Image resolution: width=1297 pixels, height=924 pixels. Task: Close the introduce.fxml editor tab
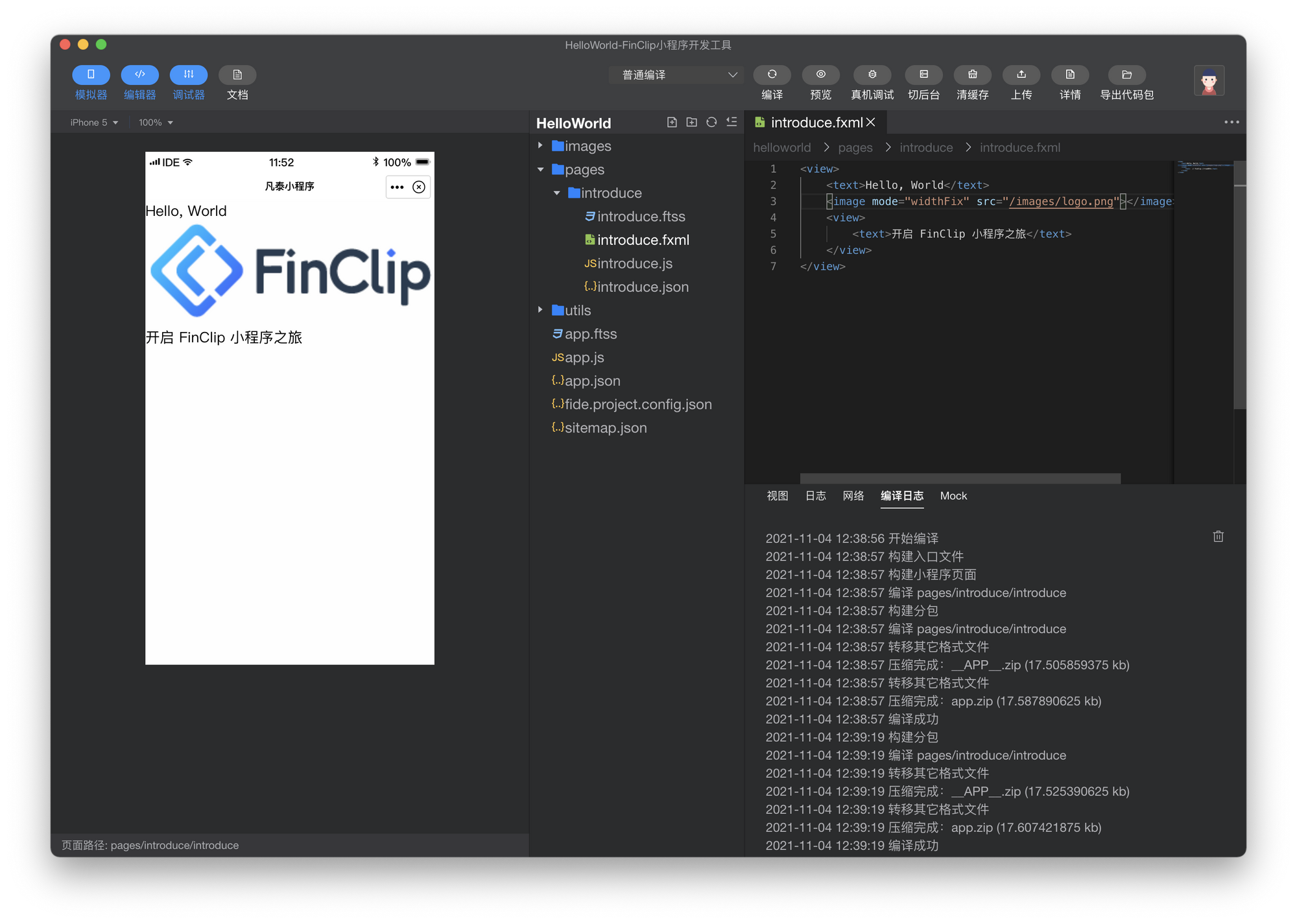871,122
